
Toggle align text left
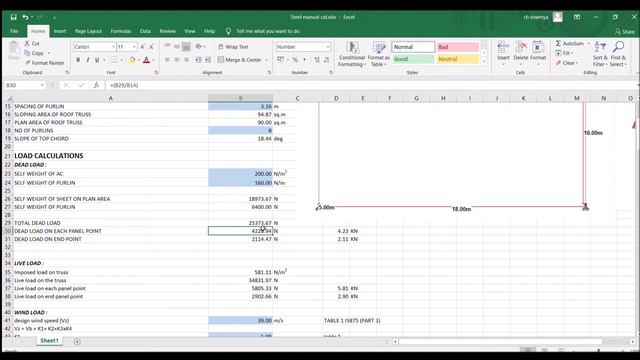click(167, 60)
